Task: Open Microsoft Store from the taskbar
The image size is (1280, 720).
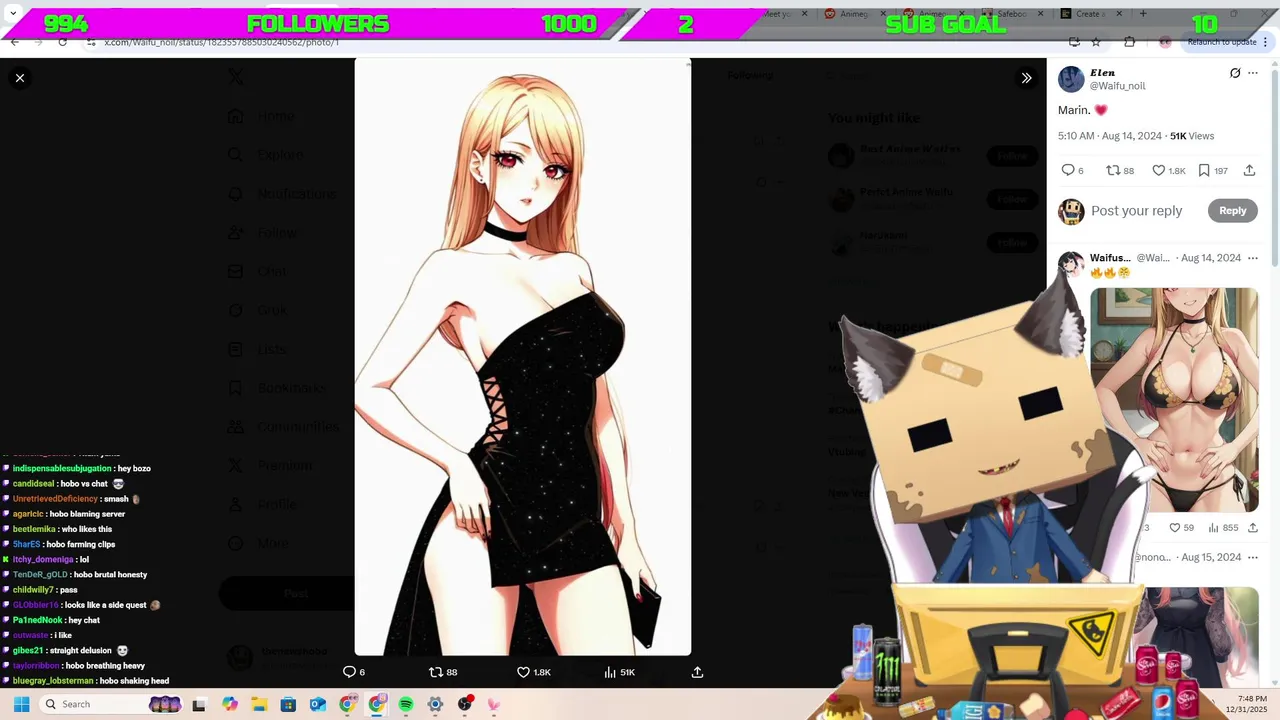Action: click(x=288, y=705)
